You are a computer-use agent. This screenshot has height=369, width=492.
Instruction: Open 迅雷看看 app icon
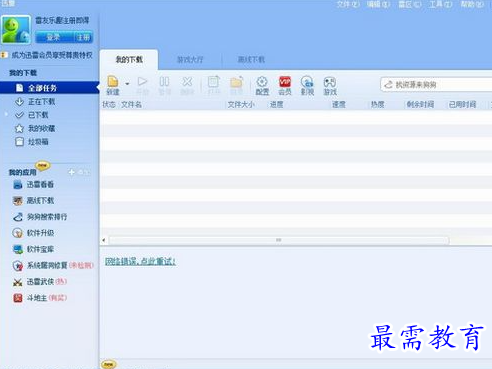[x=18, y=184]
